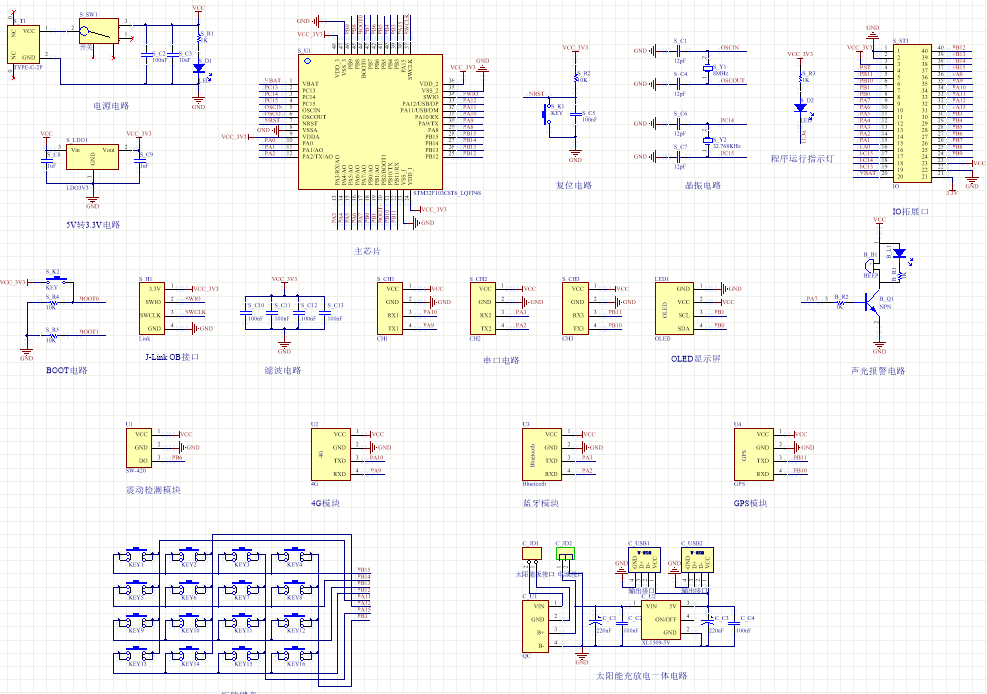This screenshot has height=694, width=987.
Task: Click the 滤波电路 title label
Action: coord(283,370)
